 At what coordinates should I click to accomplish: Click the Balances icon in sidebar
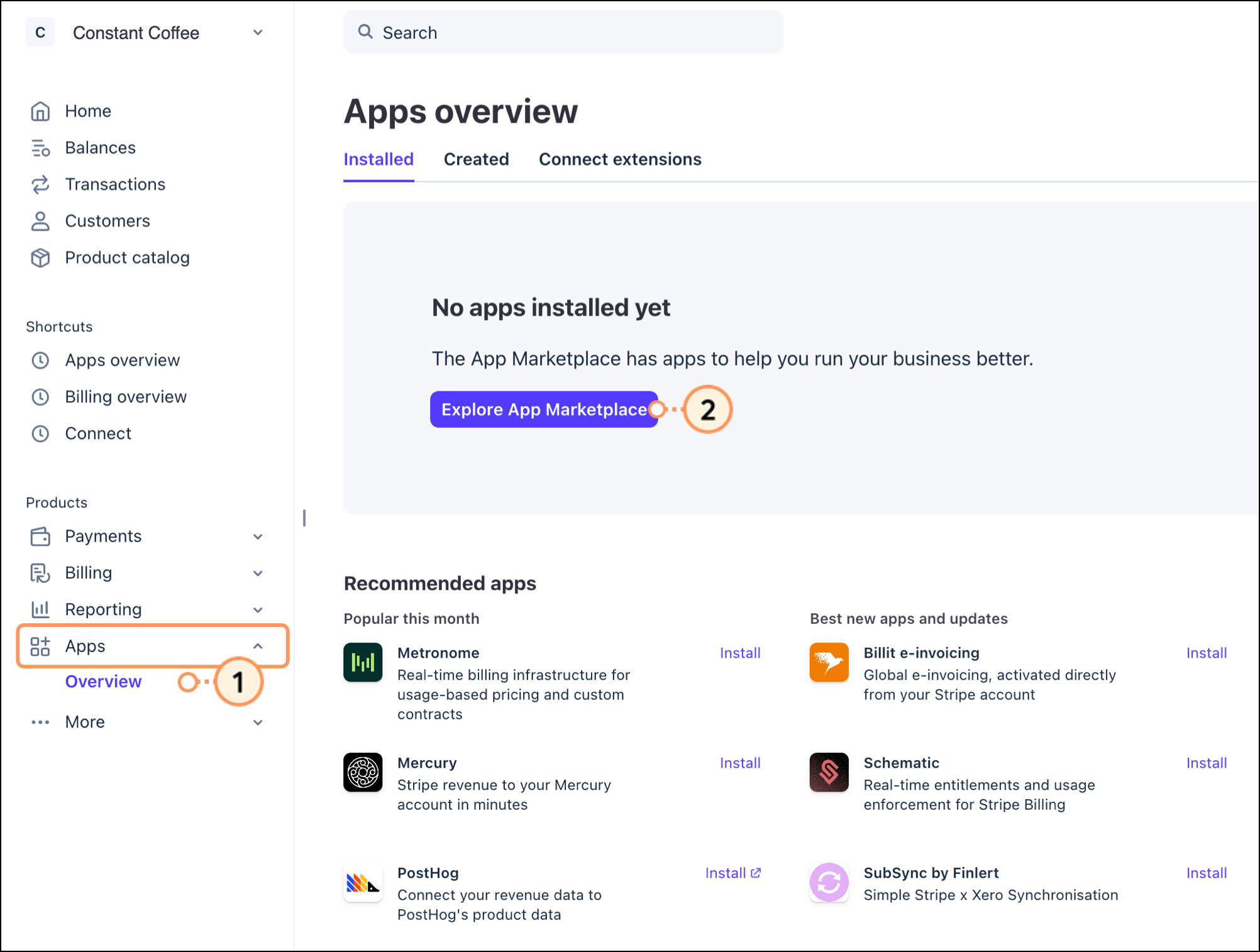tap(40, 148)
